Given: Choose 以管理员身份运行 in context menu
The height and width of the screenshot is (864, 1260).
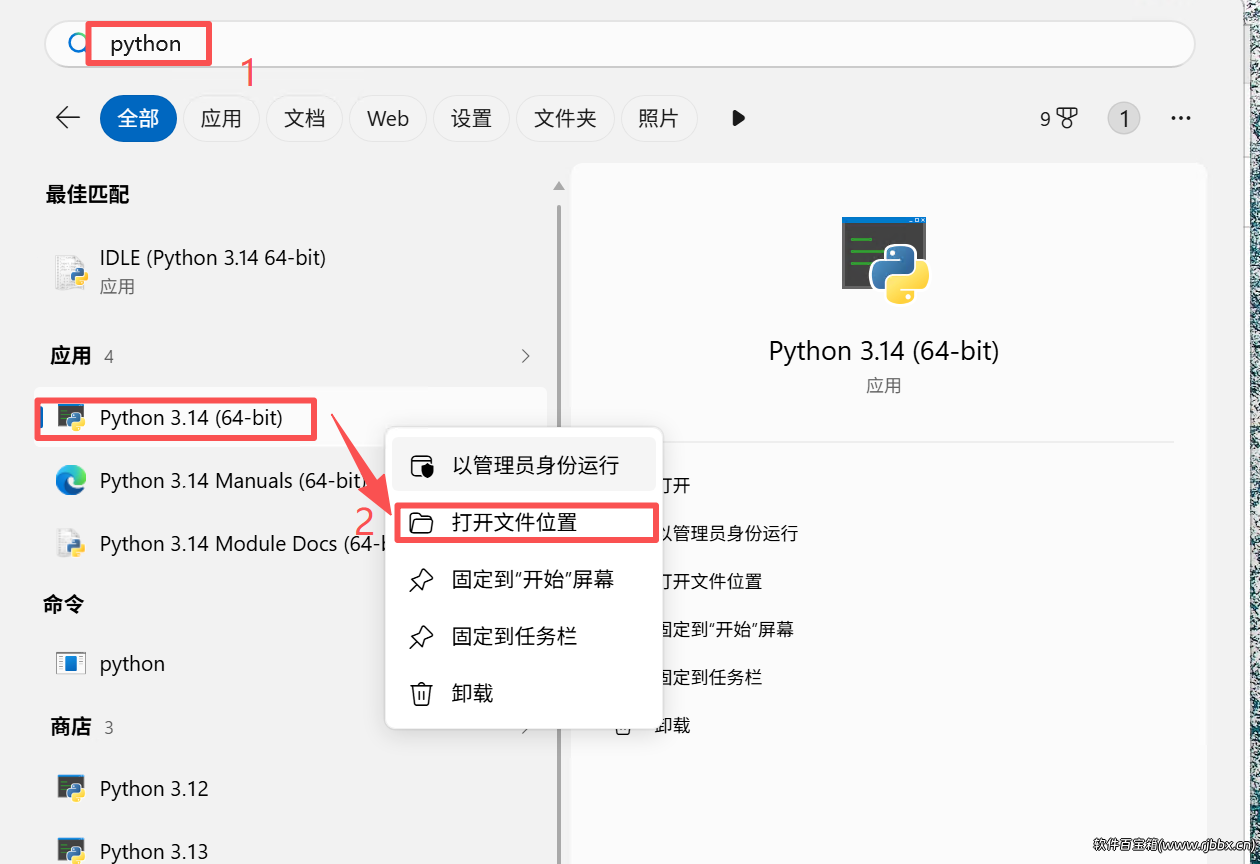Looking at the screenshot, I should click(x=524, y=465).
